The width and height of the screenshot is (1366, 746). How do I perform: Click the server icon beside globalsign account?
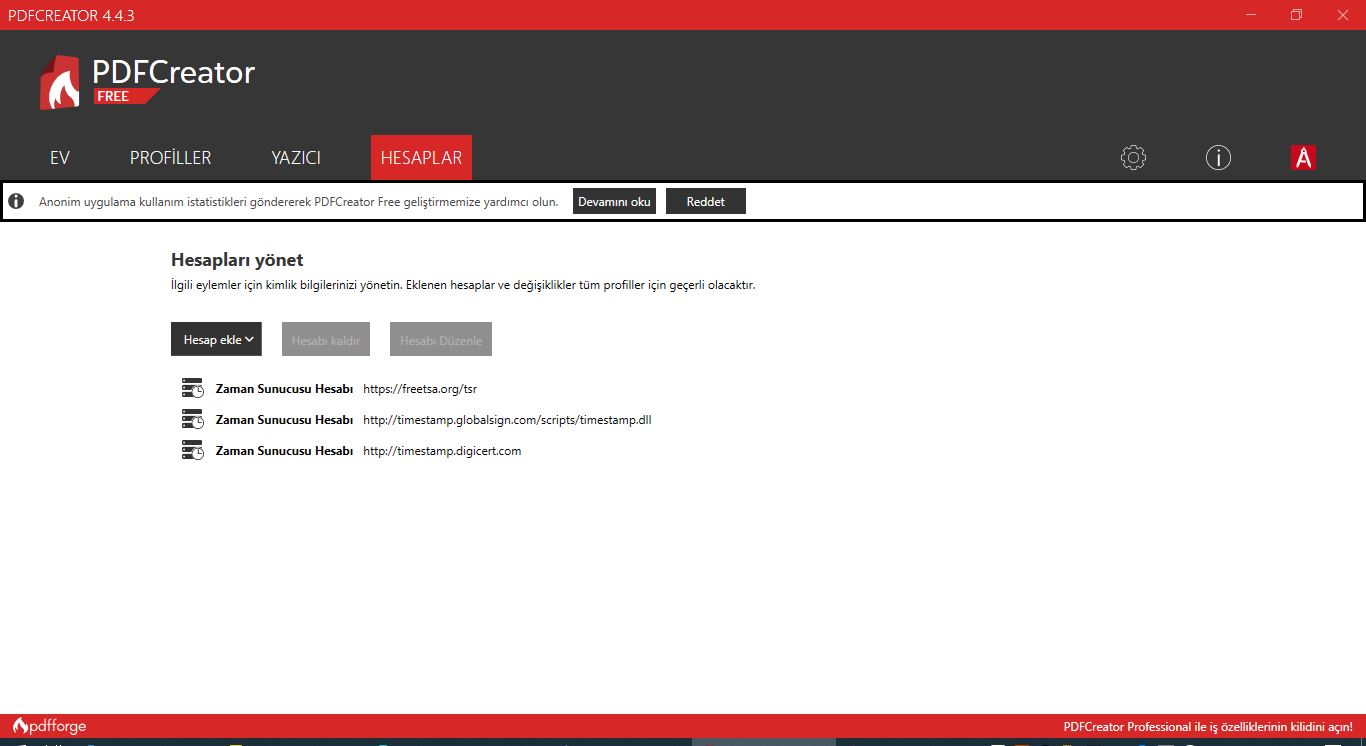[x=193, y=419]
